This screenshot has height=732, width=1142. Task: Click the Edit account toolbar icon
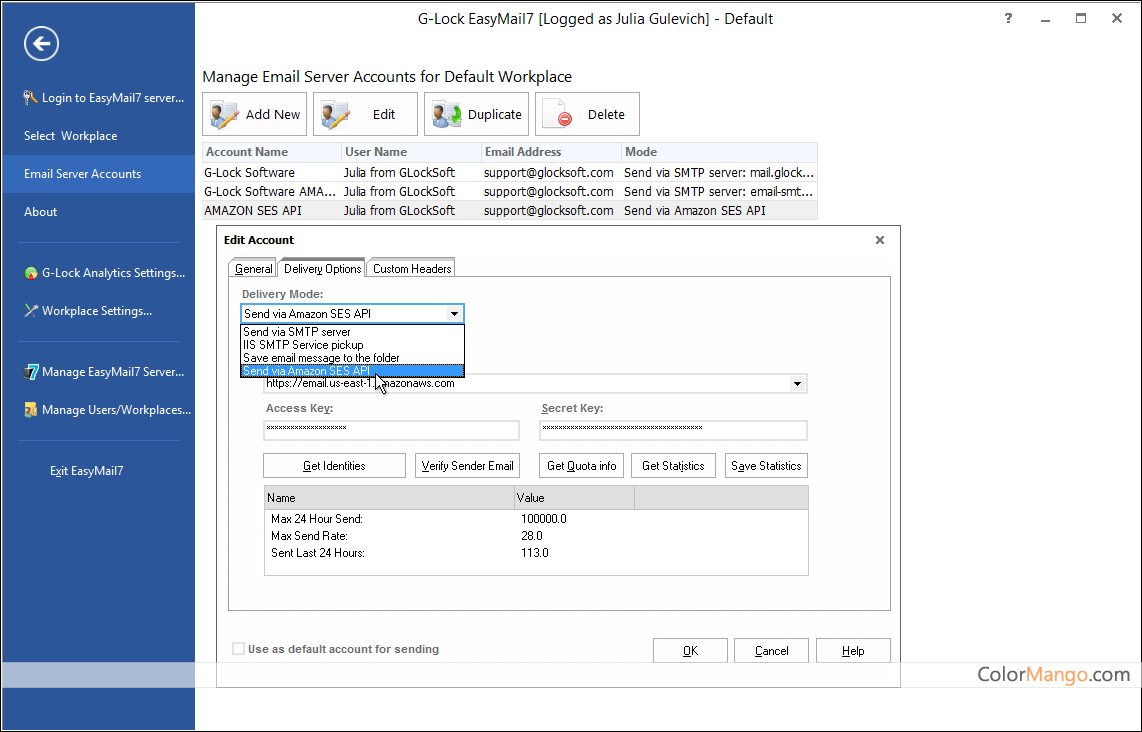(335, 115)
